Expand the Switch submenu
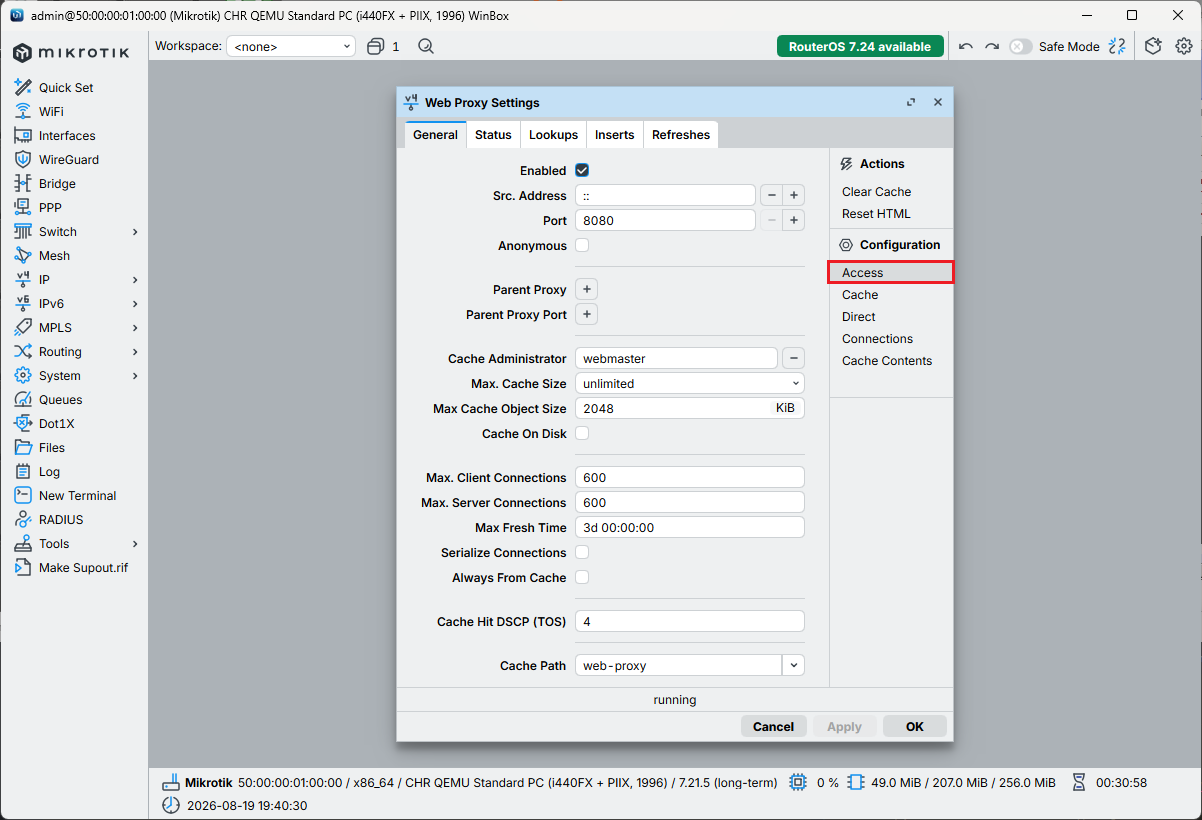1202x820 pixels. point(135,232)
